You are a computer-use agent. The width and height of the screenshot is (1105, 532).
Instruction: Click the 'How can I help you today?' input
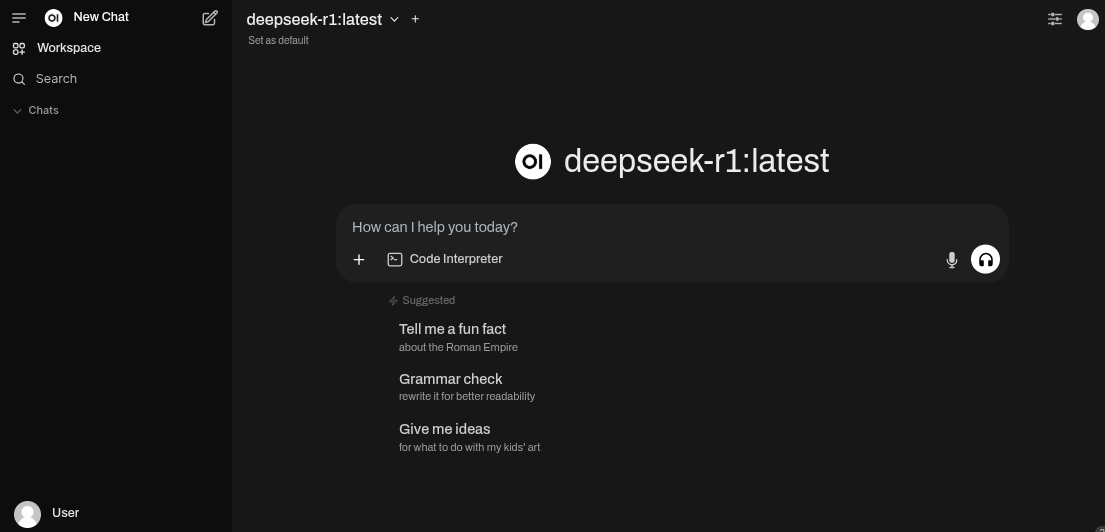click(x=640, y=227)
